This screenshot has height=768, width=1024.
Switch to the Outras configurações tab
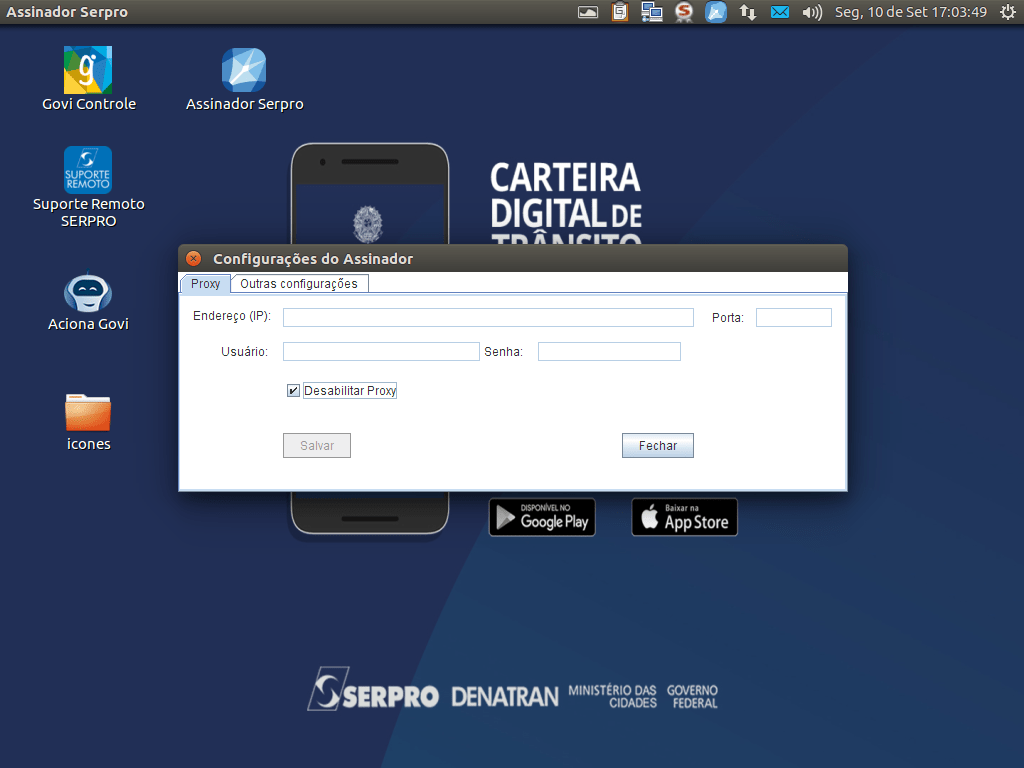pyautogui.click(x=299, y=284)
